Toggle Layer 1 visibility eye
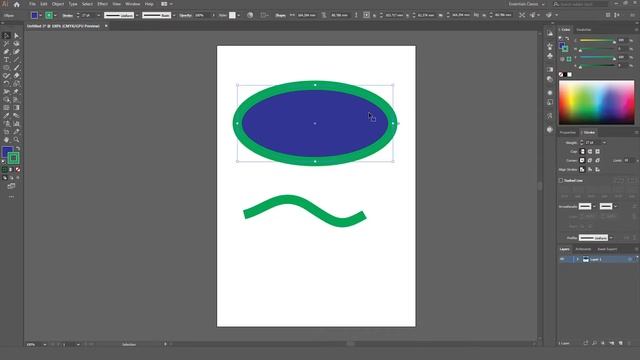 562,259
